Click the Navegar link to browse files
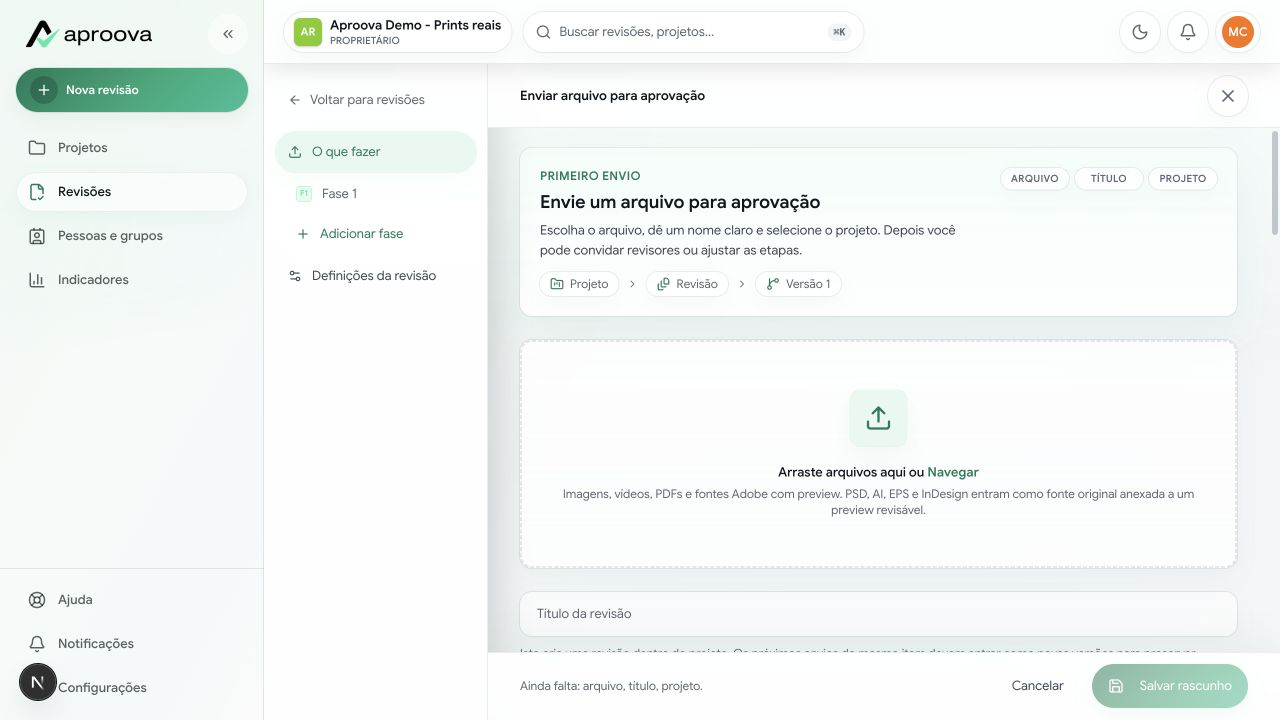Image resolution: width=1280 pixels, height=720 pixels. coord(953,472)
